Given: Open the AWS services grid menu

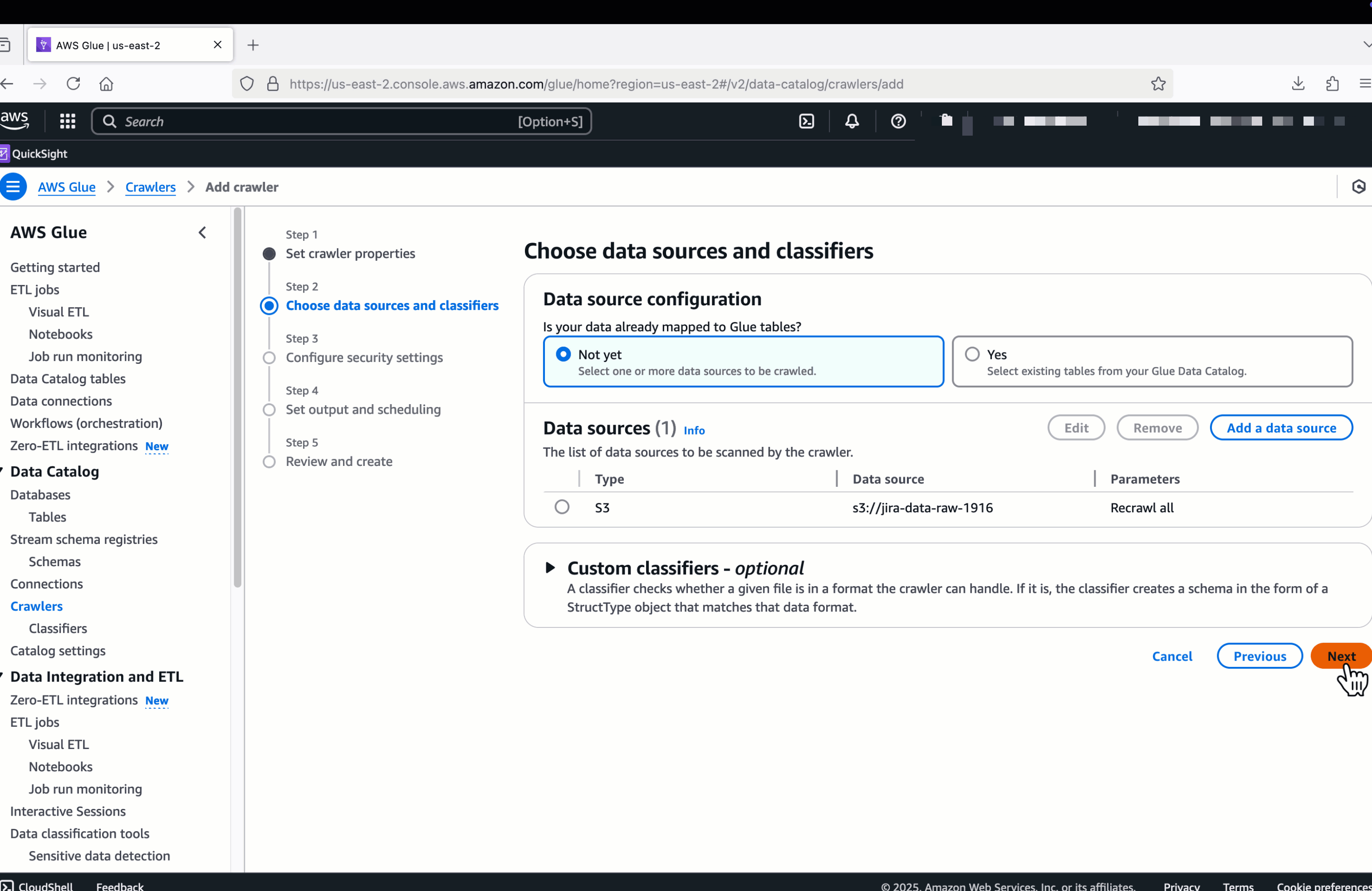Looking at the screenshot, I should (x=68, y=121).
